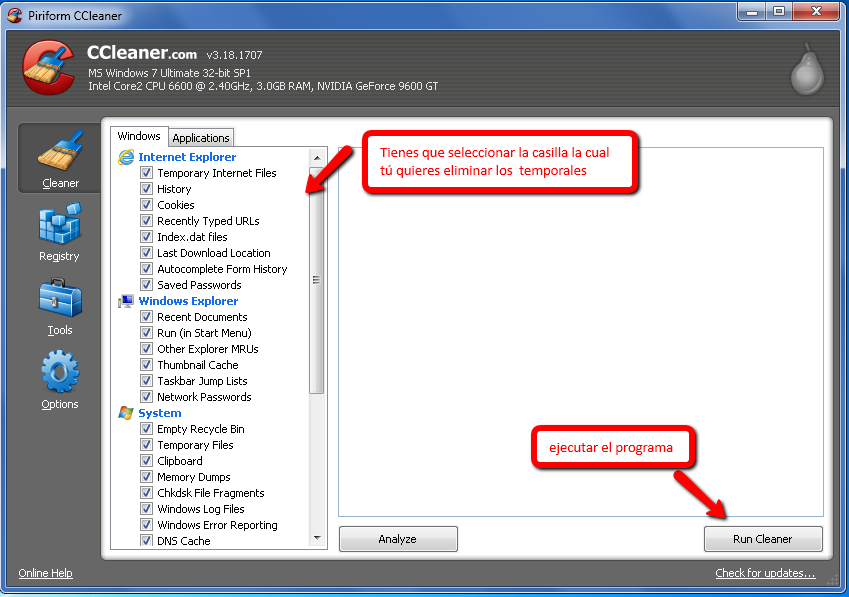849x597 pixels.
Task: Switch to the Applications tab
Action: [x=201, y=138]
